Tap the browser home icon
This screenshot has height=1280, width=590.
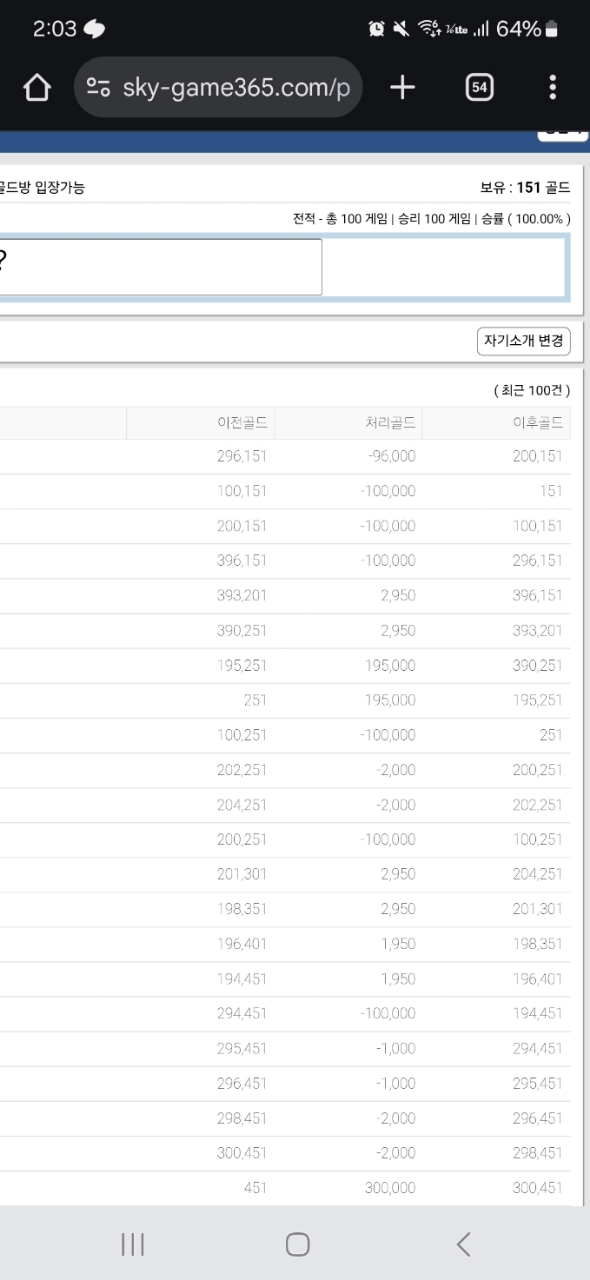point(37,88)
